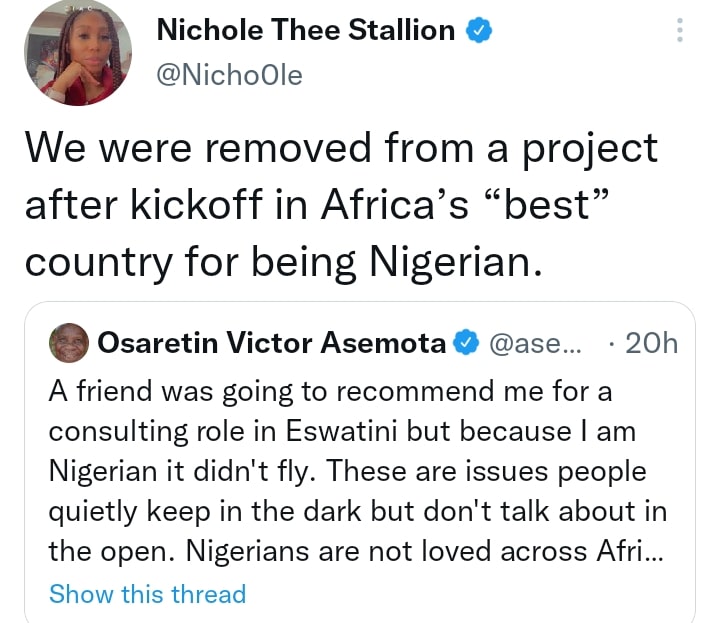Select the display name Nichole Thee Stallion

(x=305, y=31)
